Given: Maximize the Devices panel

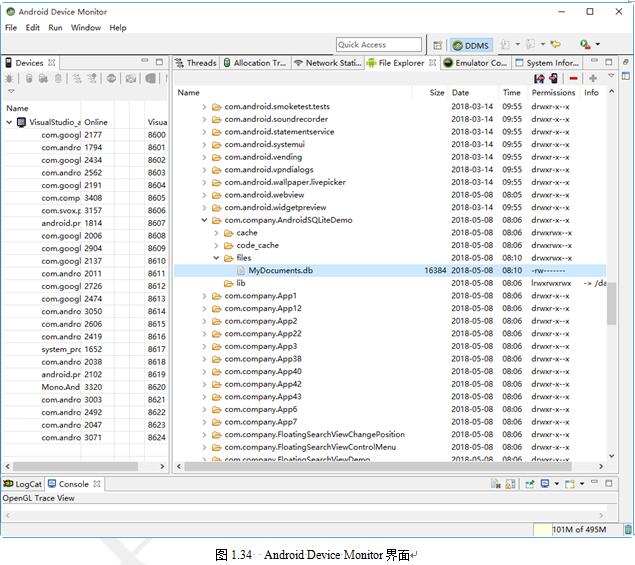Looking at the screenshot, I should tap(159, 62).
